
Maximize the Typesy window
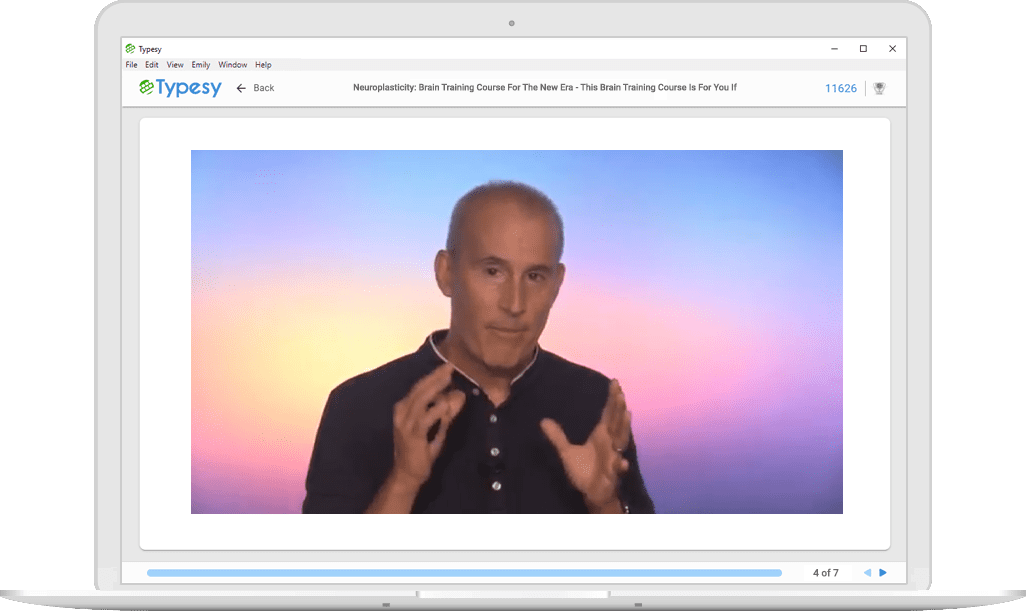click(x=863, y=48)
